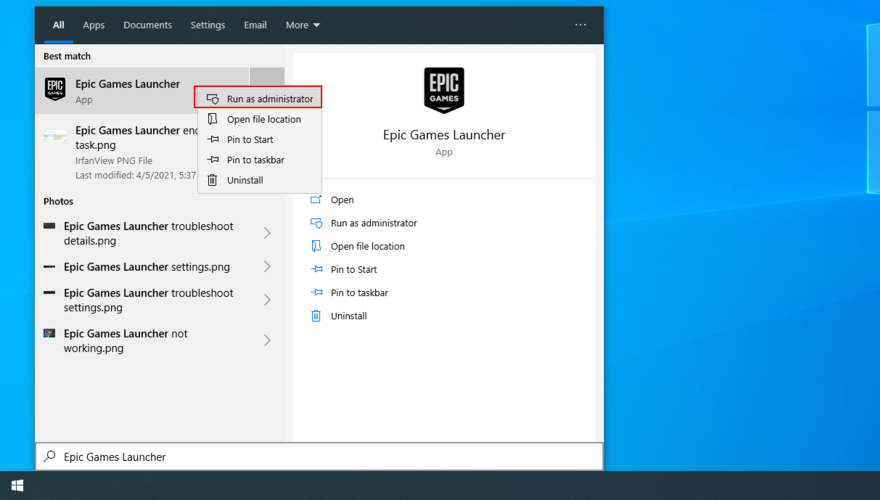Click the Windows Start button
Viewport: 880px width, 500px height.
tap(17, 485)
